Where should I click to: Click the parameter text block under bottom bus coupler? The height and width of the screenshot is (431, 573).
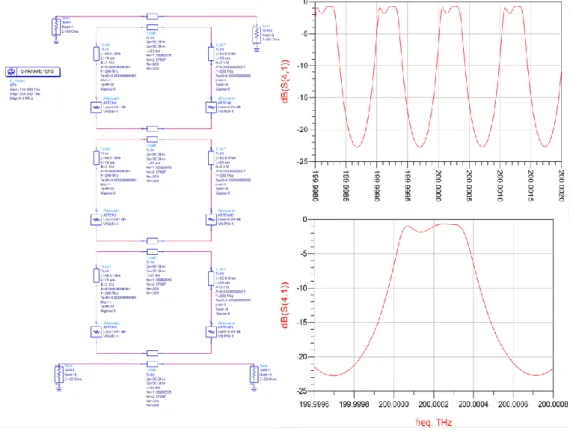click(x=159, y=388)
